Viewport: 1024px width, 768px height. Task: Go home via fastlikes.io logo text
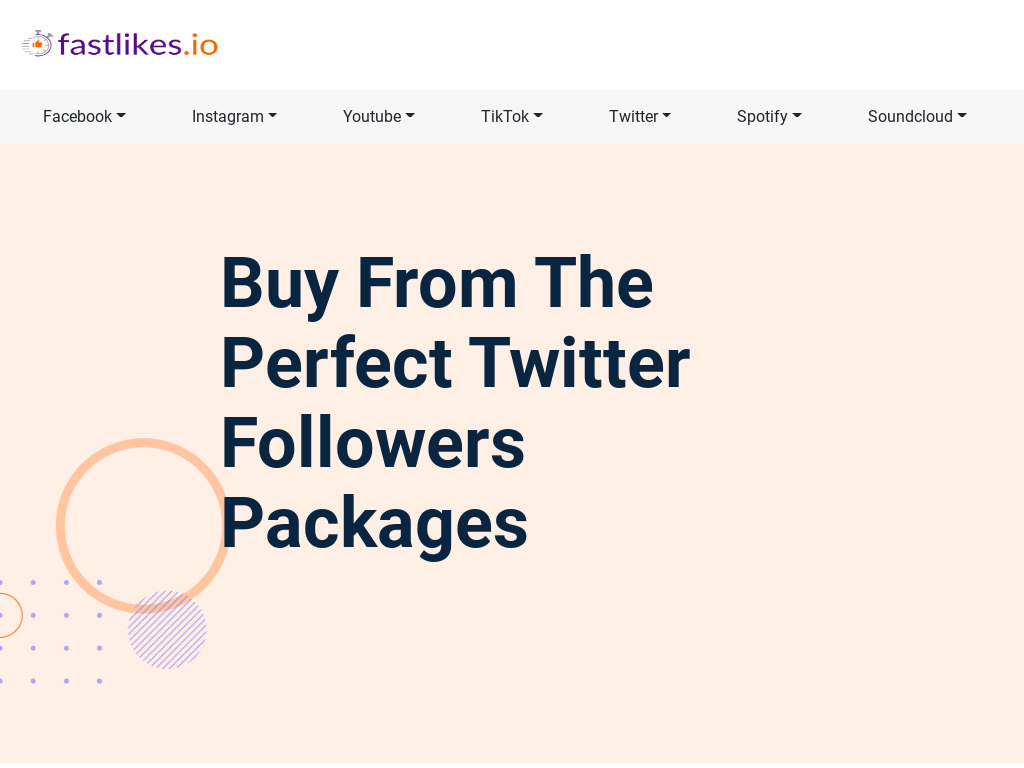[x=138, y=44]
